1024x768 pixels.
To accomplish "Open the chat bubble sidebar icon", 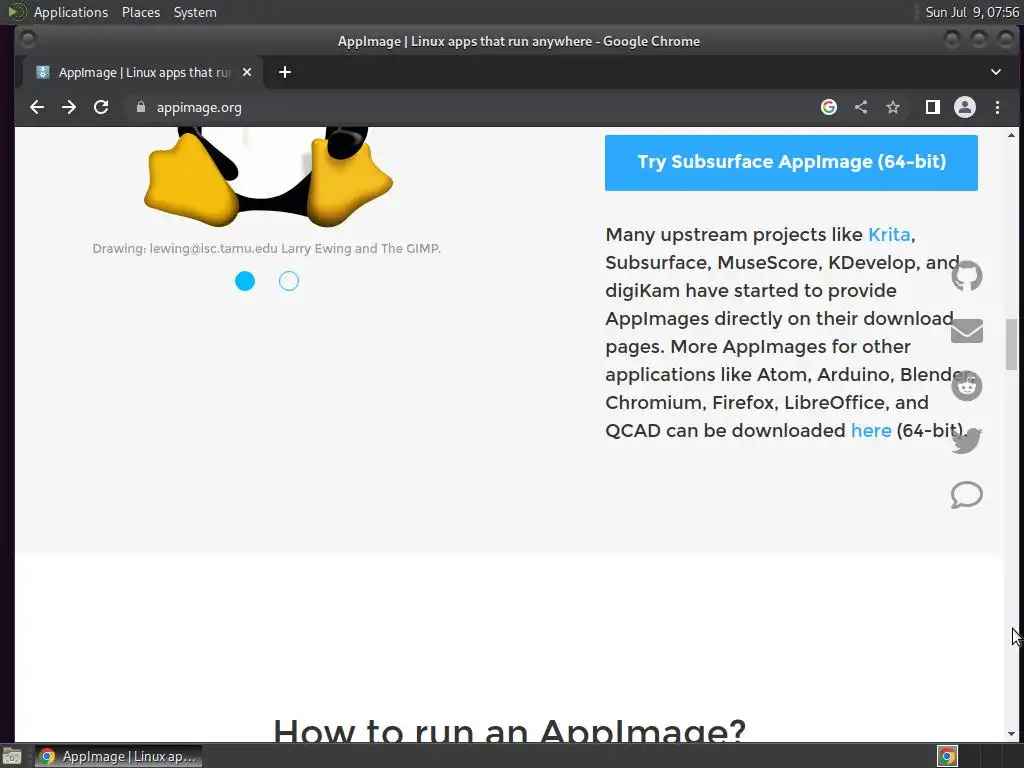I will click(x=967, y=494).
